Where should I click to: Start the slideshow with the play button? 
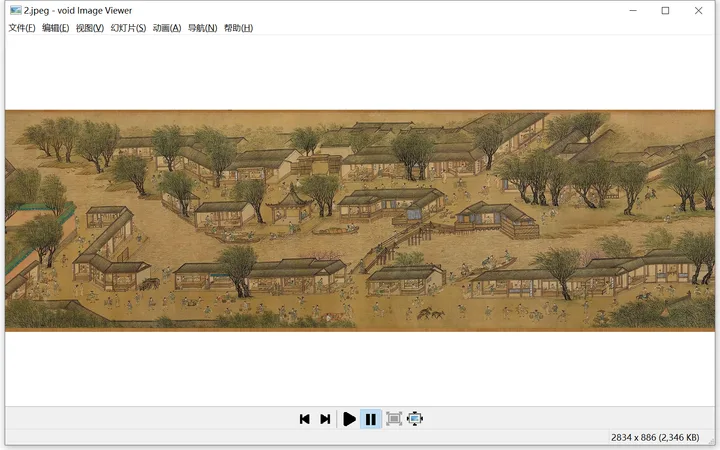coord(349,419)
